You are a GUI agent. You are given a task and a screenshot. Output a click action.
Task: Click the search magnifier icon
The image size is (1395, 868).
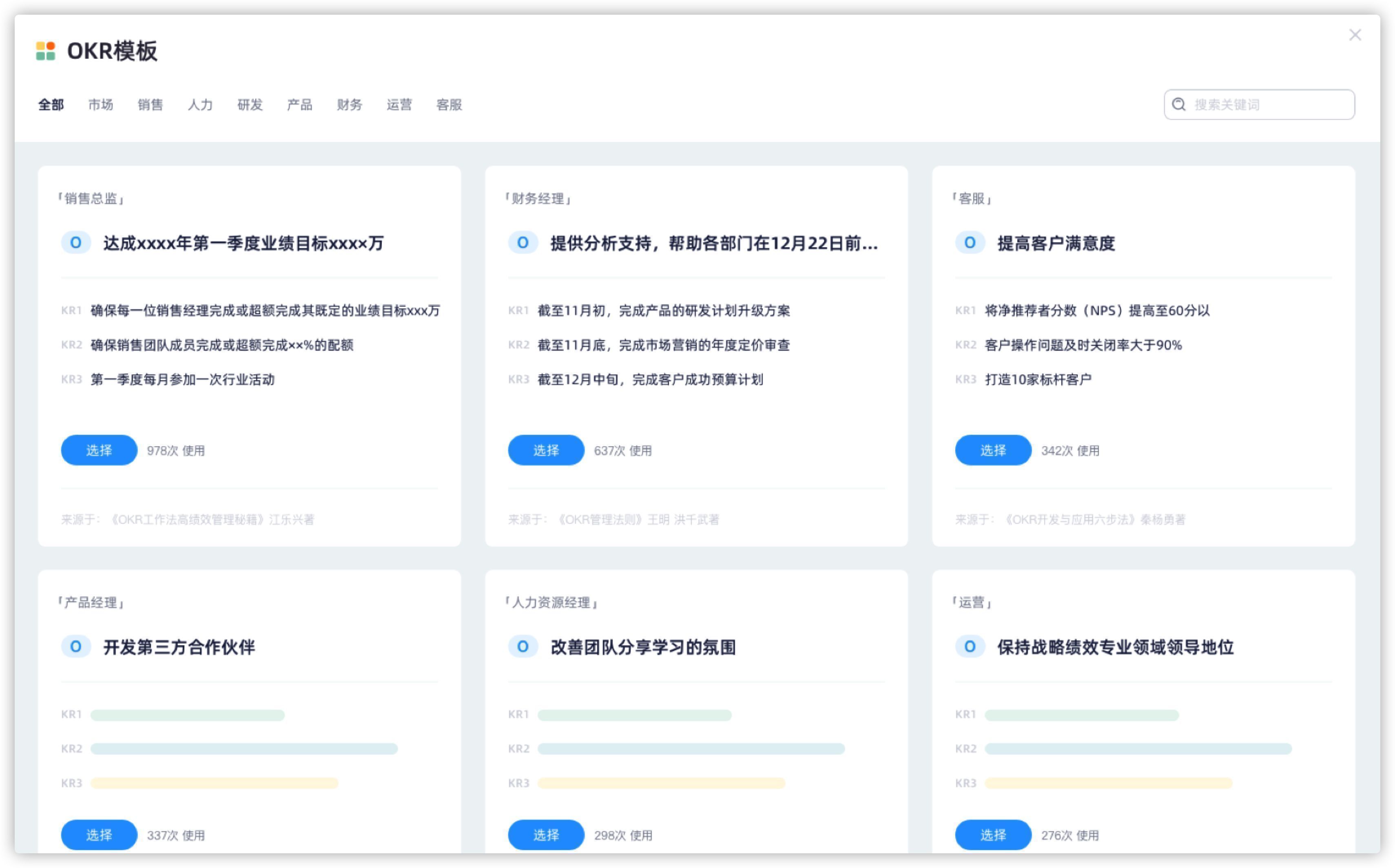(1178, 104)
